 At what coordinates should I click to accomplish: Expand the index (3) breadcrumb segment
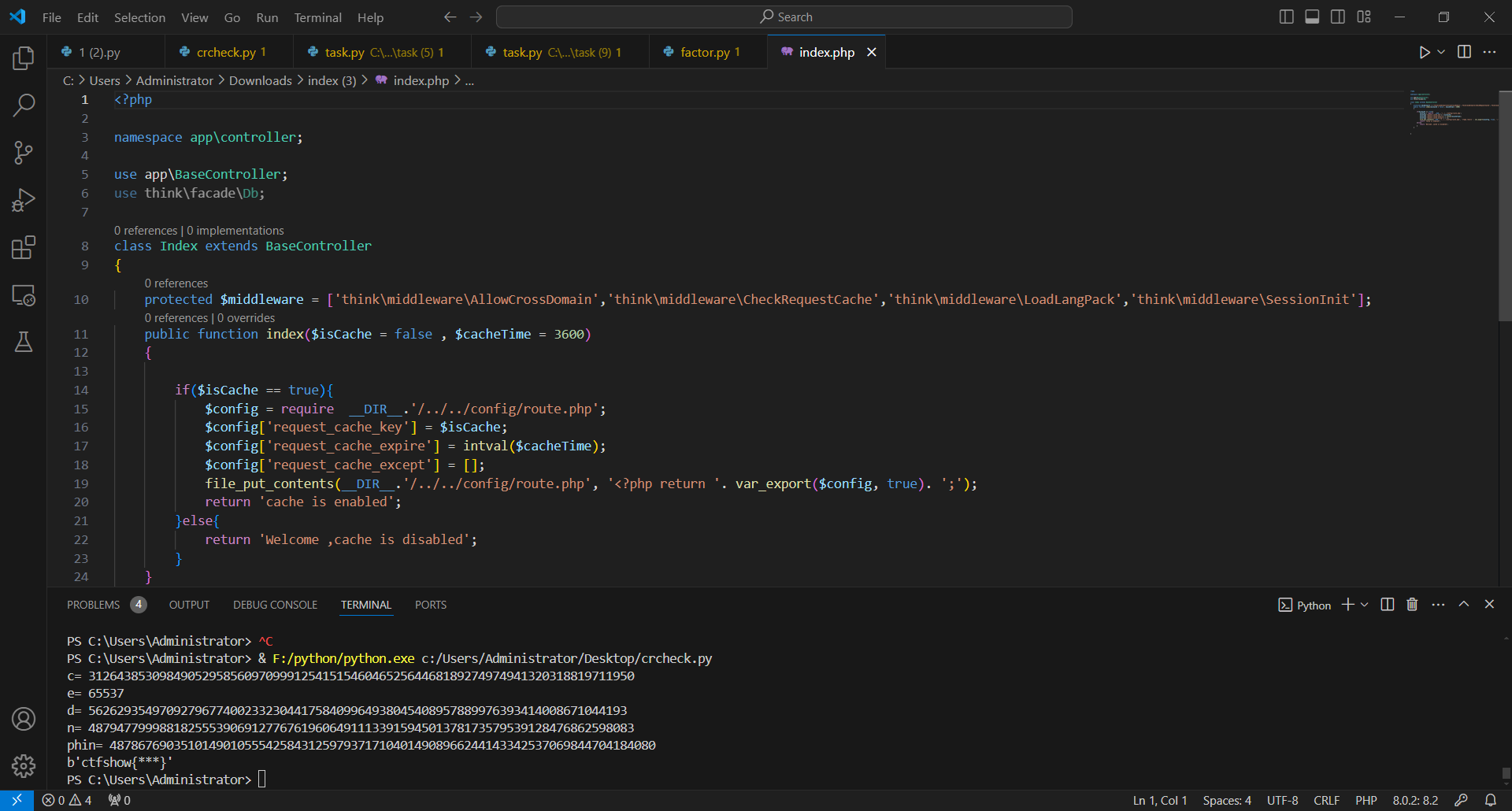(332, 81)
